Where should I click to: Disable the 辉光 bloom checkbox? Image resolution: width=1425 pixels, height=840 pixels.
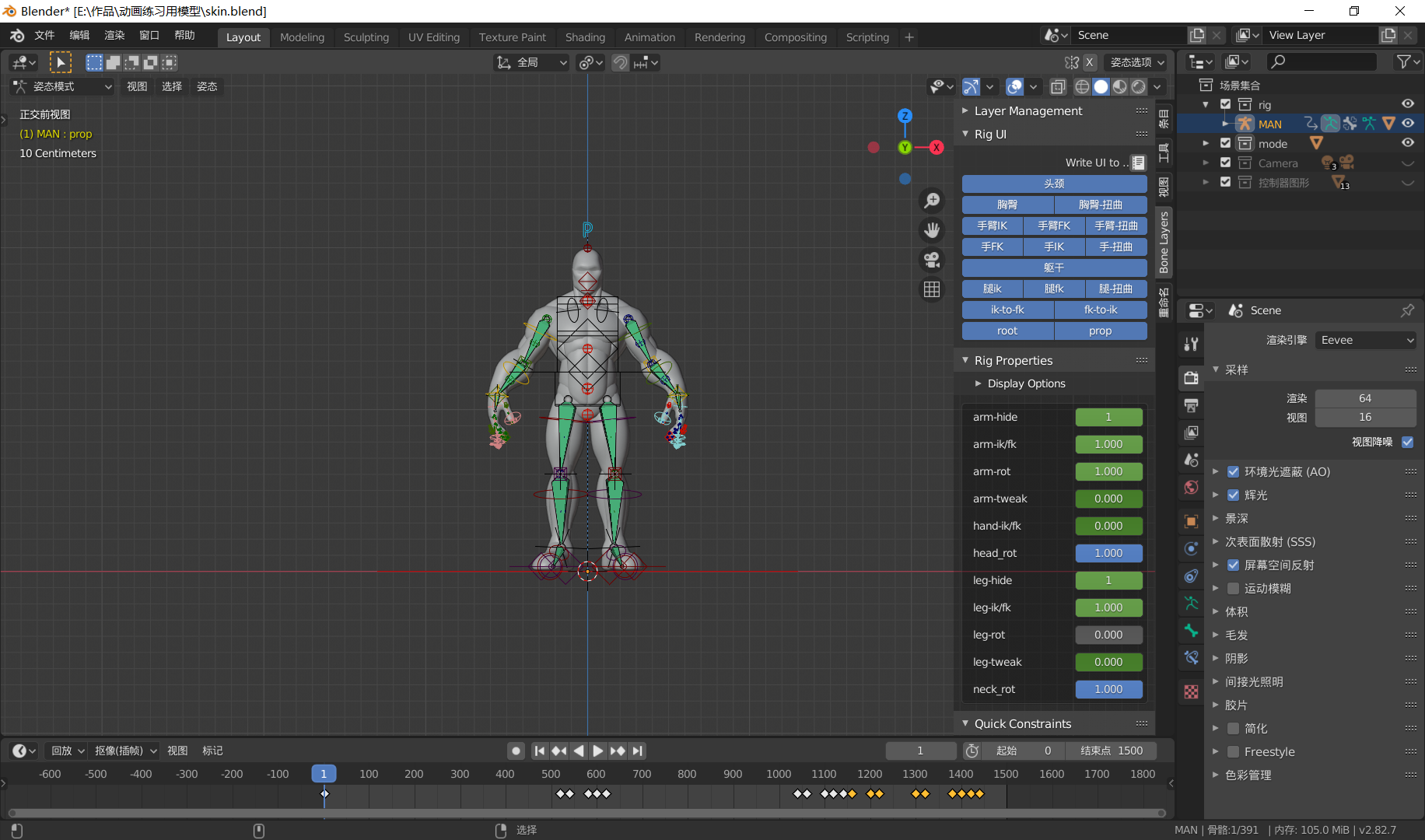(1233, 495)
